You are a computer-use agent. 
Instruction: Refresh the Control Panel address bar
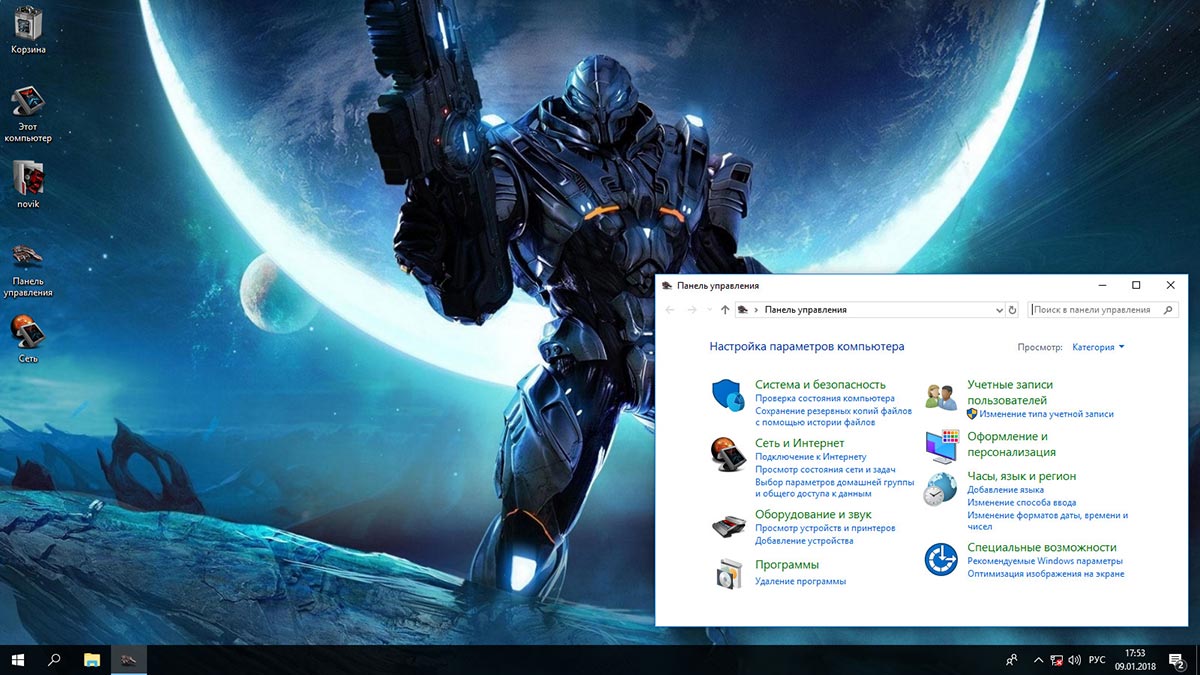1012,310
